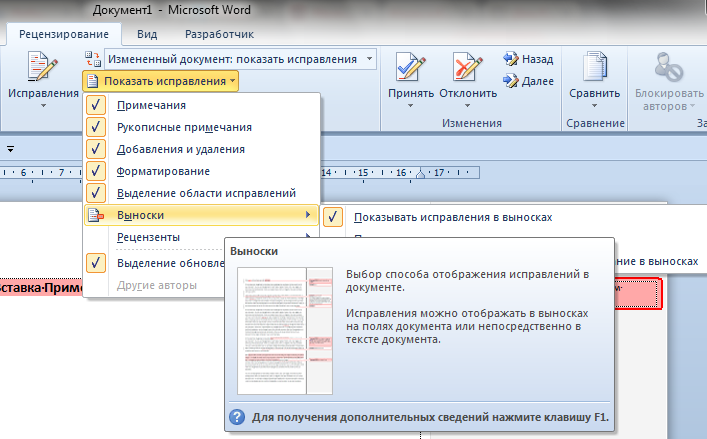Click the horizontal ruler near 15
This screenshot has height=439, width=707.
(363, 173)
